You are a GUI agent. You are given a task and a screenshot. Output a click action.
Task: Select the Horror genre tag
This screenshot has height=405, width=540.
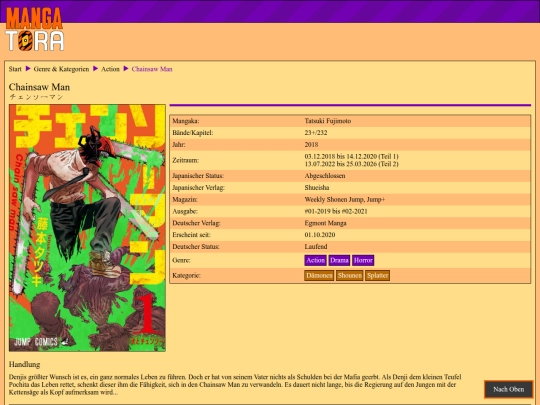(x=363, y=260)
